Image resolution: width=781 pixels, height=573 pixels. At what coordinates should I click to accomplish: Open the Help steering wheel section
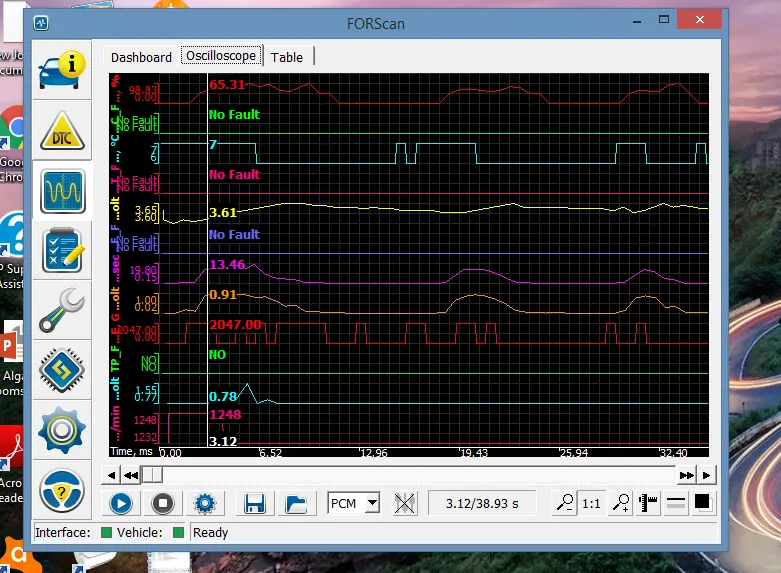(x=62, y=491)
